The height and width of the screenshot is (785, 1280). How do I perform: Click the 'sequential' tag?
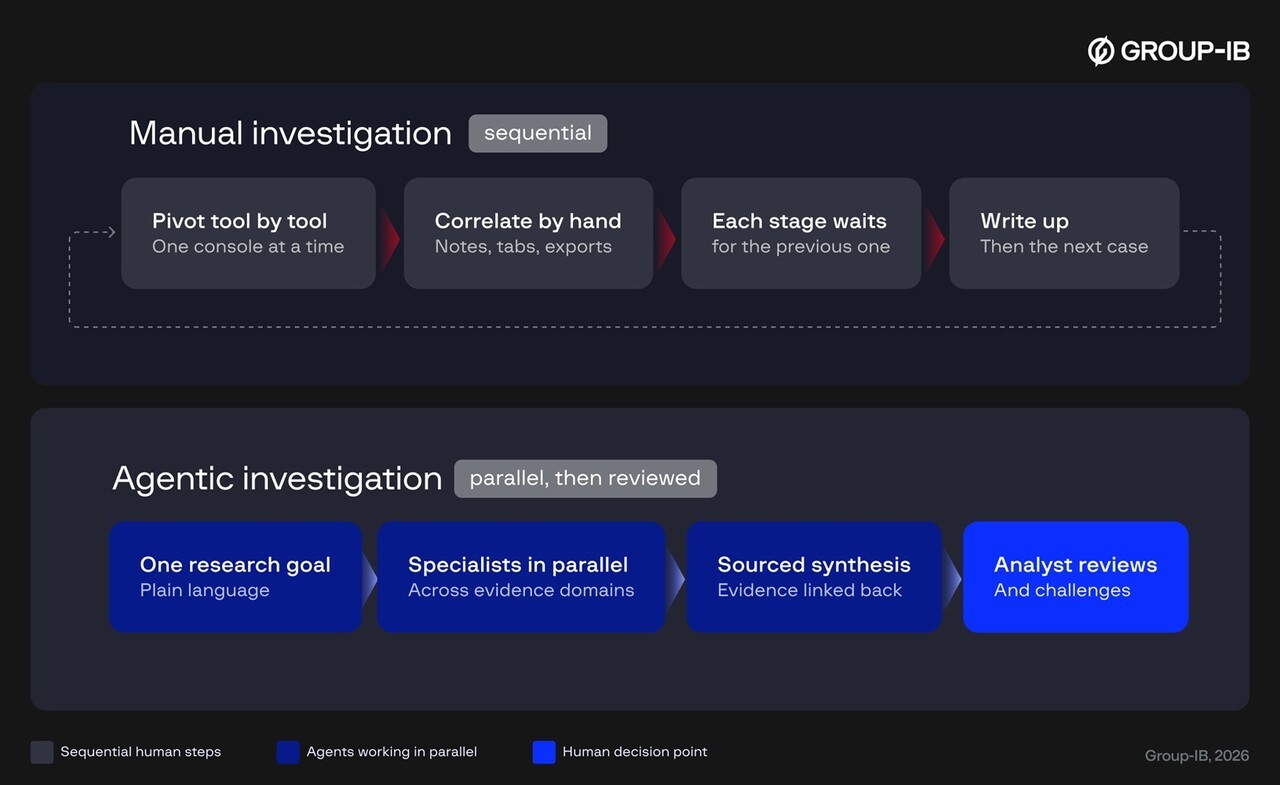(x=538, y=133)
